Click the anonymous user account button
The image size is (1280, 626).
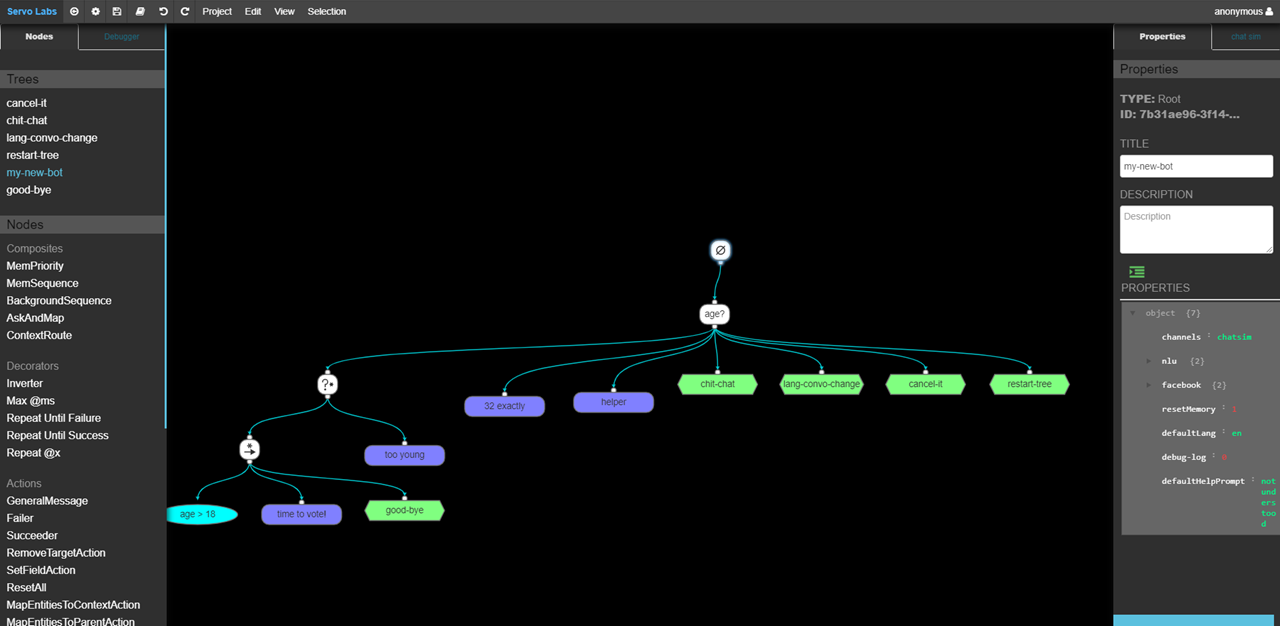tap(1243, 12)
